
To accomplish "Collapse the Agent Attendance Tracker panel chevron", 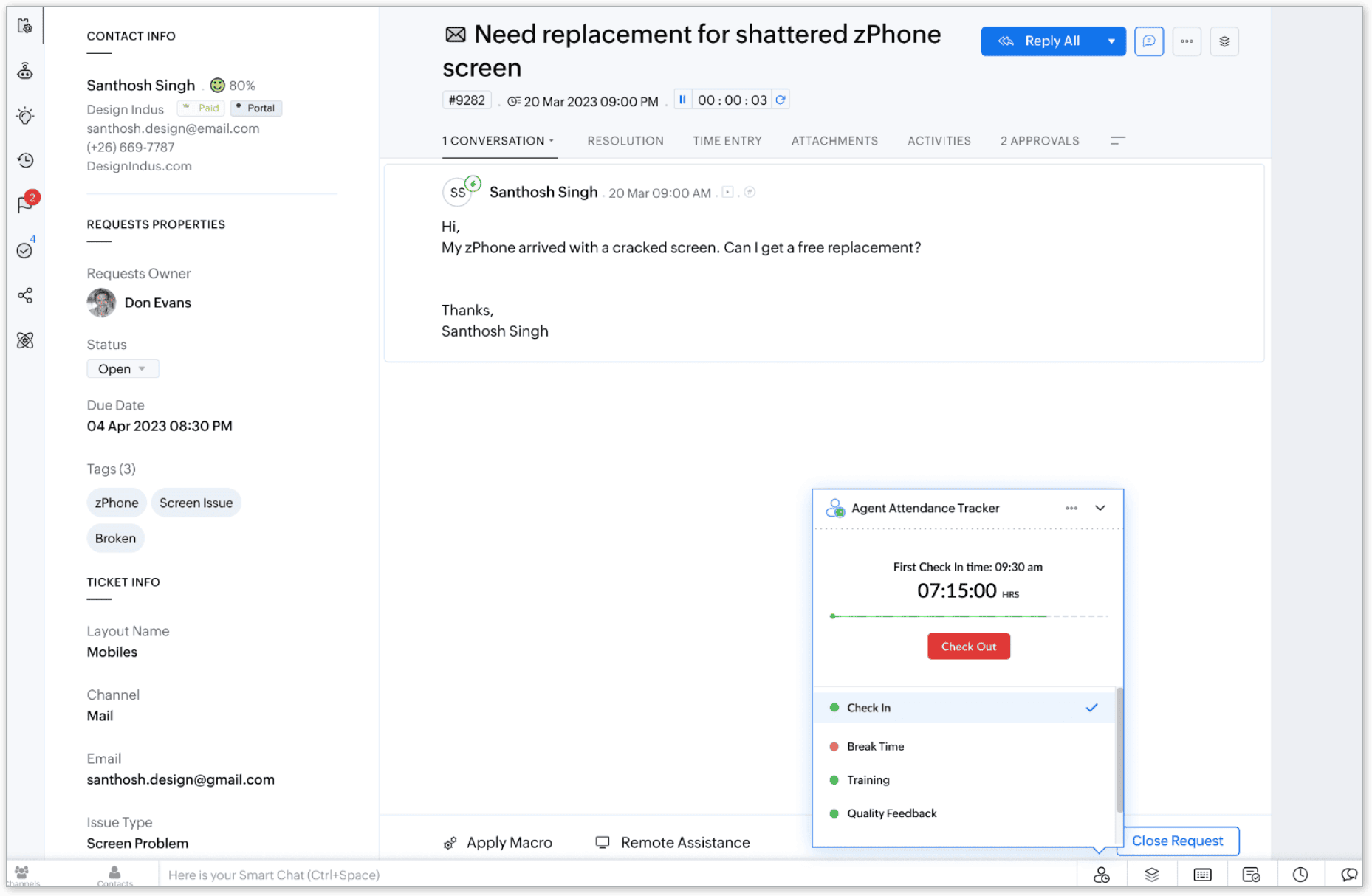I will click(1100, 508).
